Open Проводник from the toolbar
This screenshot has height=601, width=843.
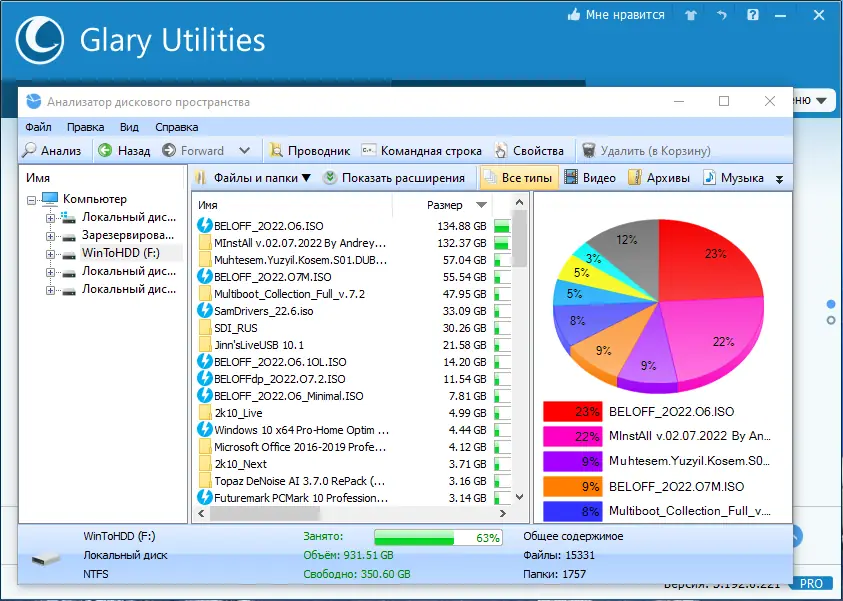310,151
